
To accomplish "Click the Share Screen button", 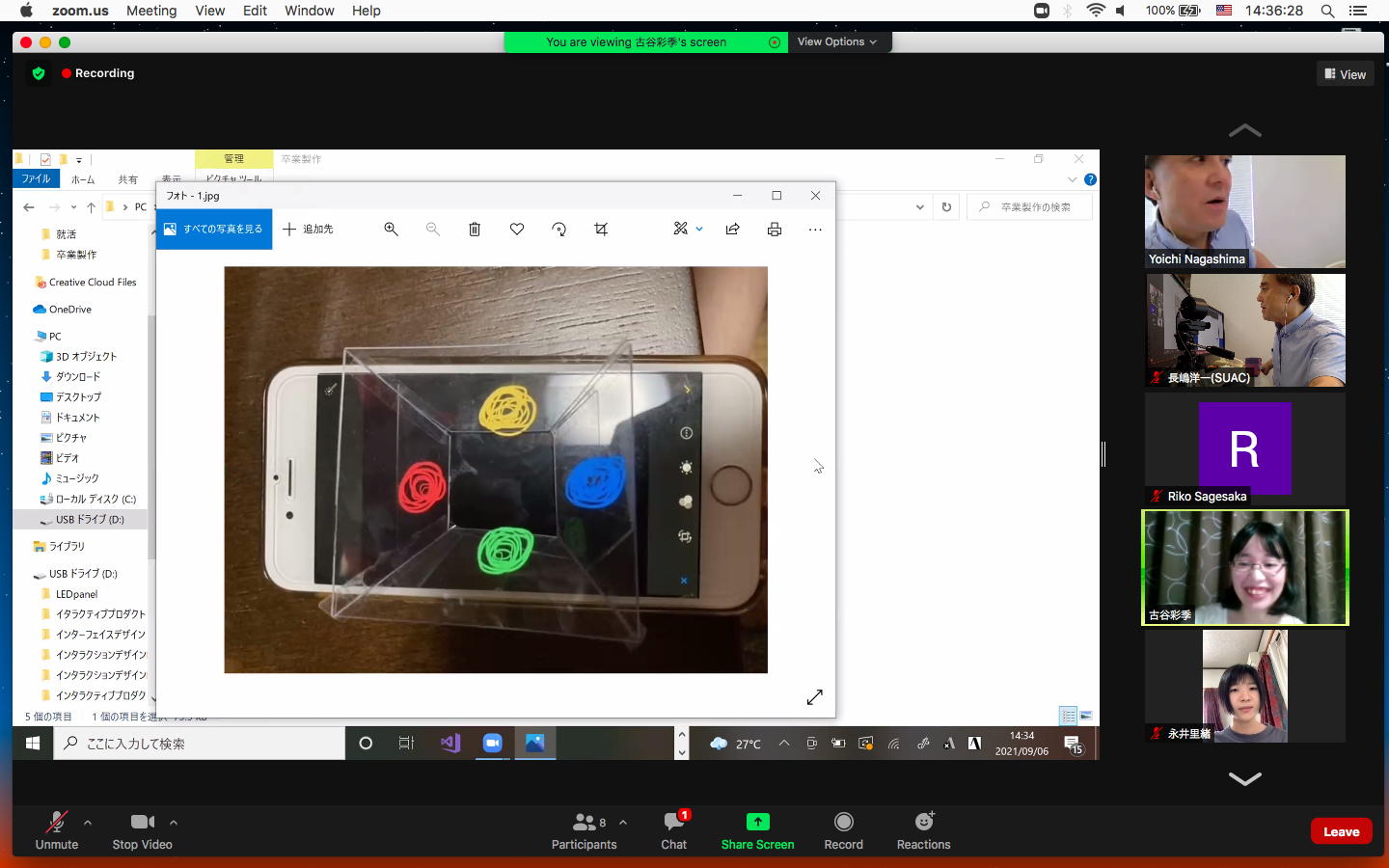I will coord(757,830).
